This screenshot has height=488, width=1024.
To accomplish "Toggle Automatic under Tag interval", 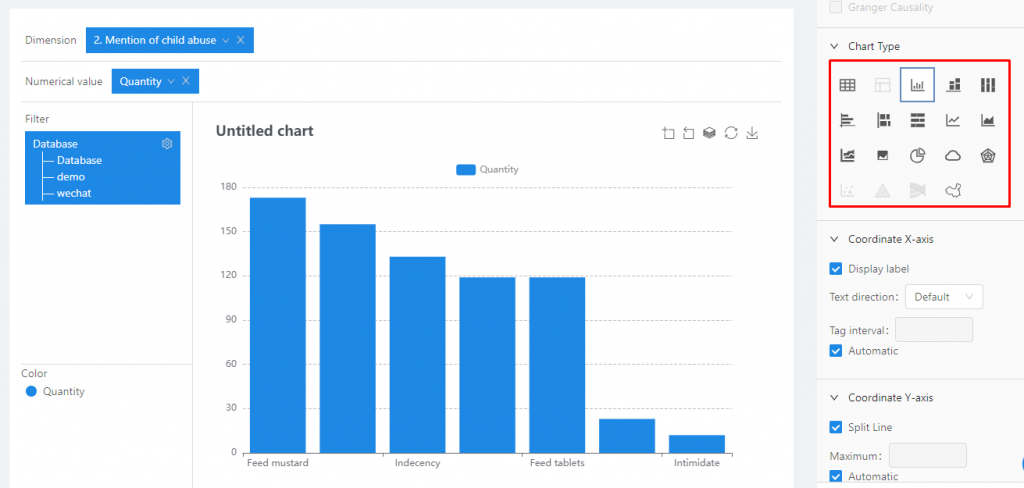I will point(836,351).
